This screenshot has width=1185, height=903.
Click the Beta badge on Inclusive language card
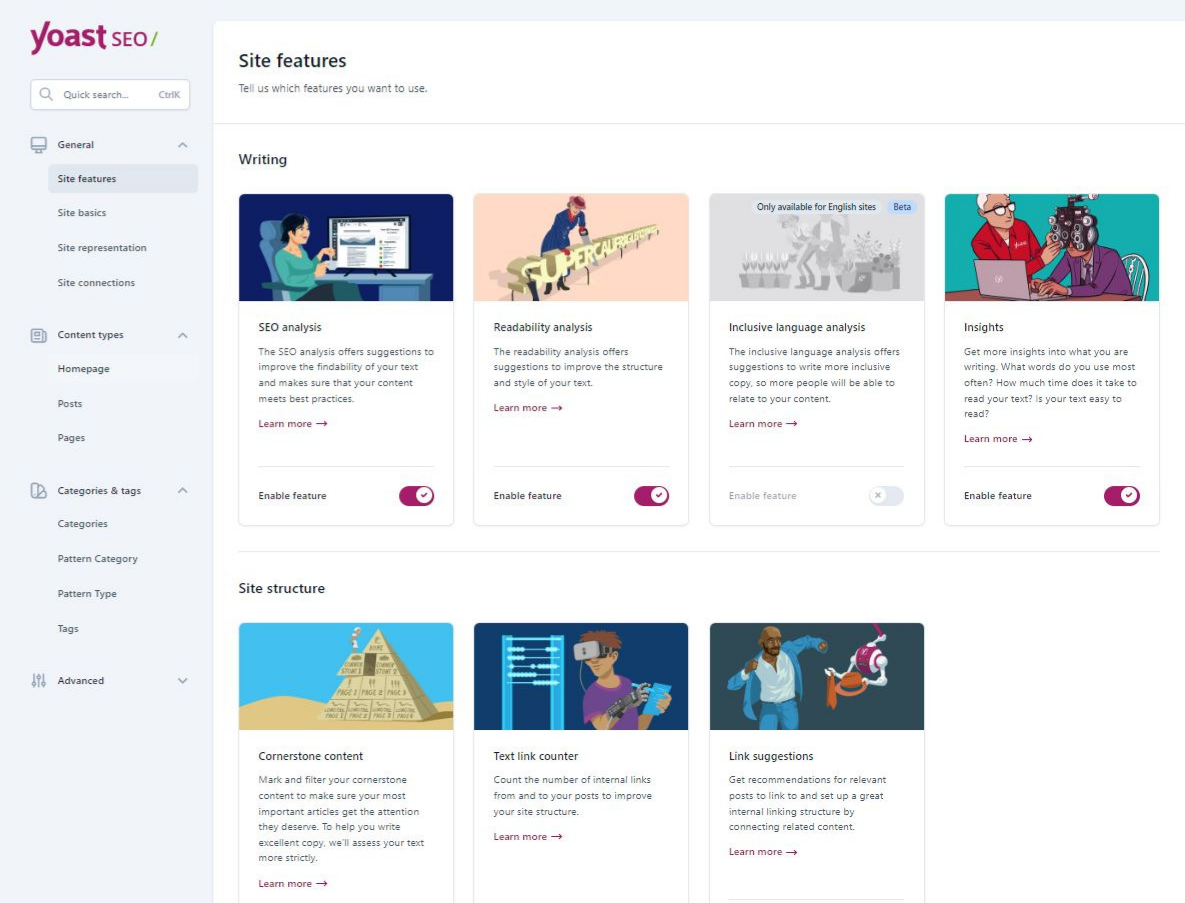click(x=902, y=207)
